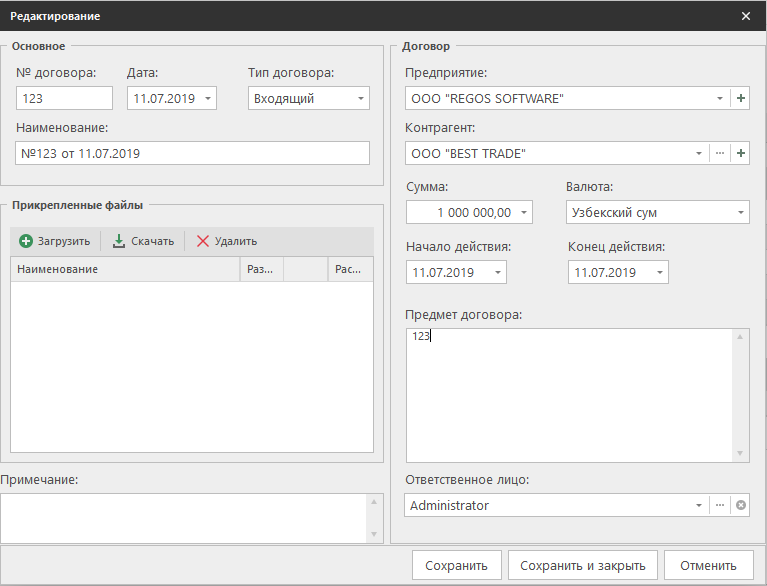Expand the Валюта currency dropdown

[740, 212]
